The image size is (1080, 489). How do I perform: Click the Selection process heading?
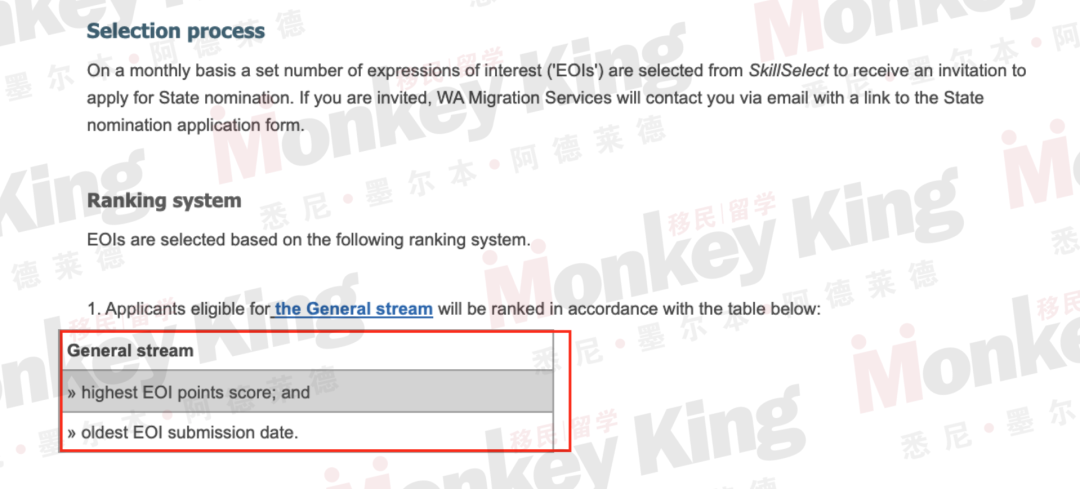176,32
